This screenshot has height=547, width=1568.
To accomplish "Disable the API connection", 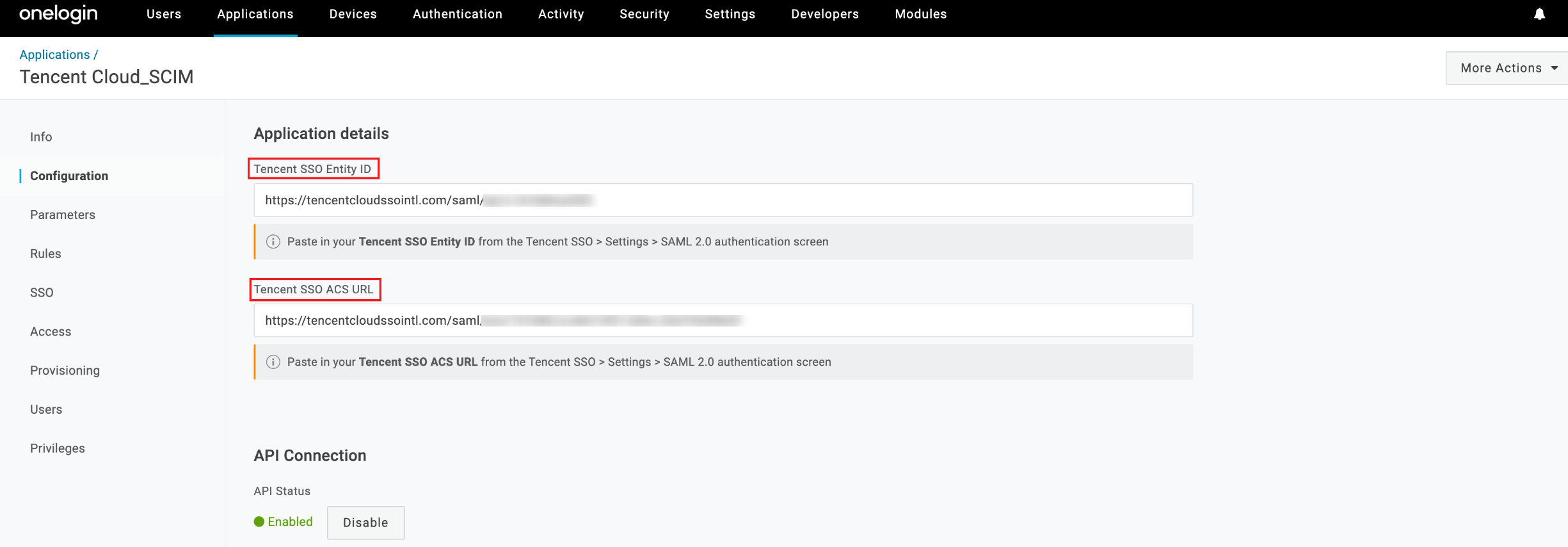I will click(x=366, y=523).
